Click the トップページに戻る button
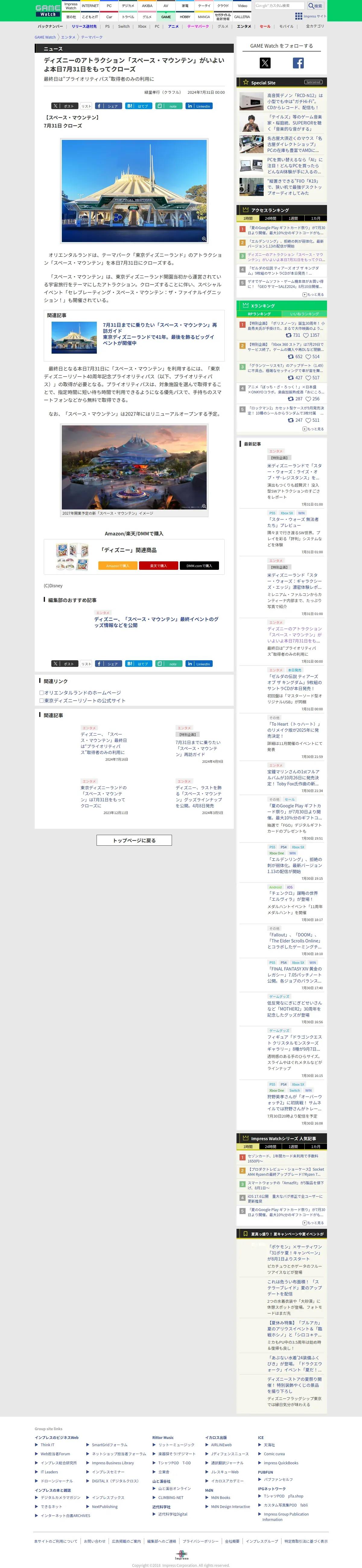 134,841
